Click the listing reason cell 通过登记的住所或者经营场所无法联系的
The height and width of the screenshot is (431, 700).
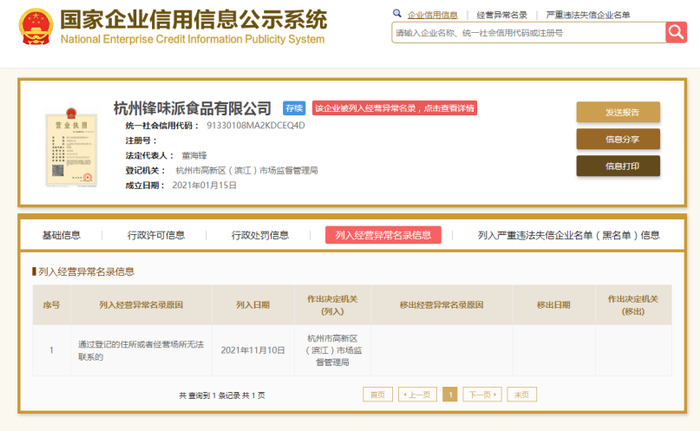click(141, 351)
